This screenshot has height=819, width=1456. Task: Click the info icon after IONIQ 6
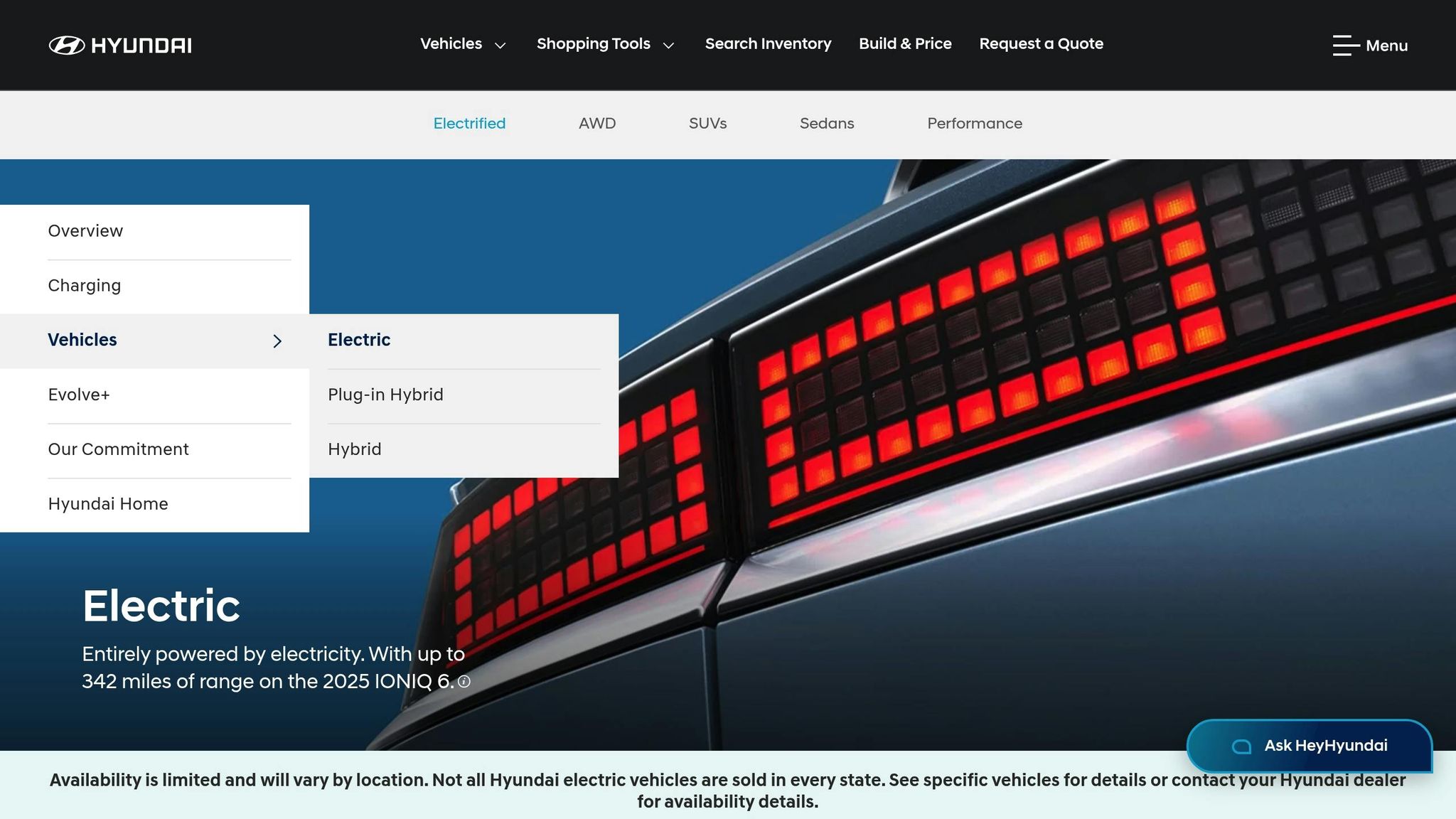tap(464, 682)
